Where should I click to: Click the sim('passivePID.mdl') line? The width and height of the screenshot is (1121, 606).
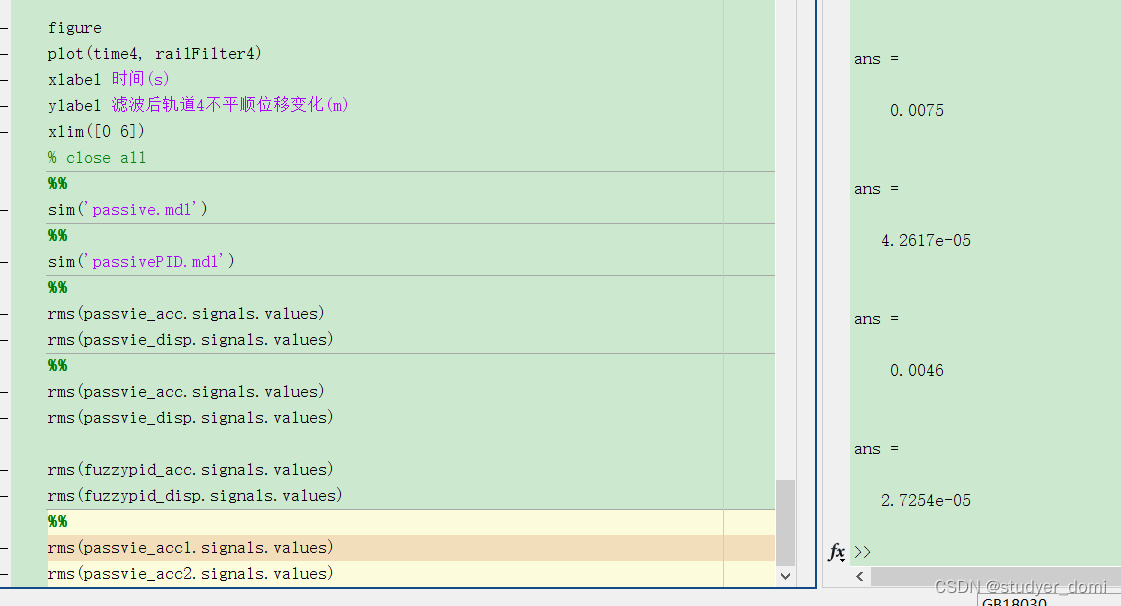(x=141, y=262)
